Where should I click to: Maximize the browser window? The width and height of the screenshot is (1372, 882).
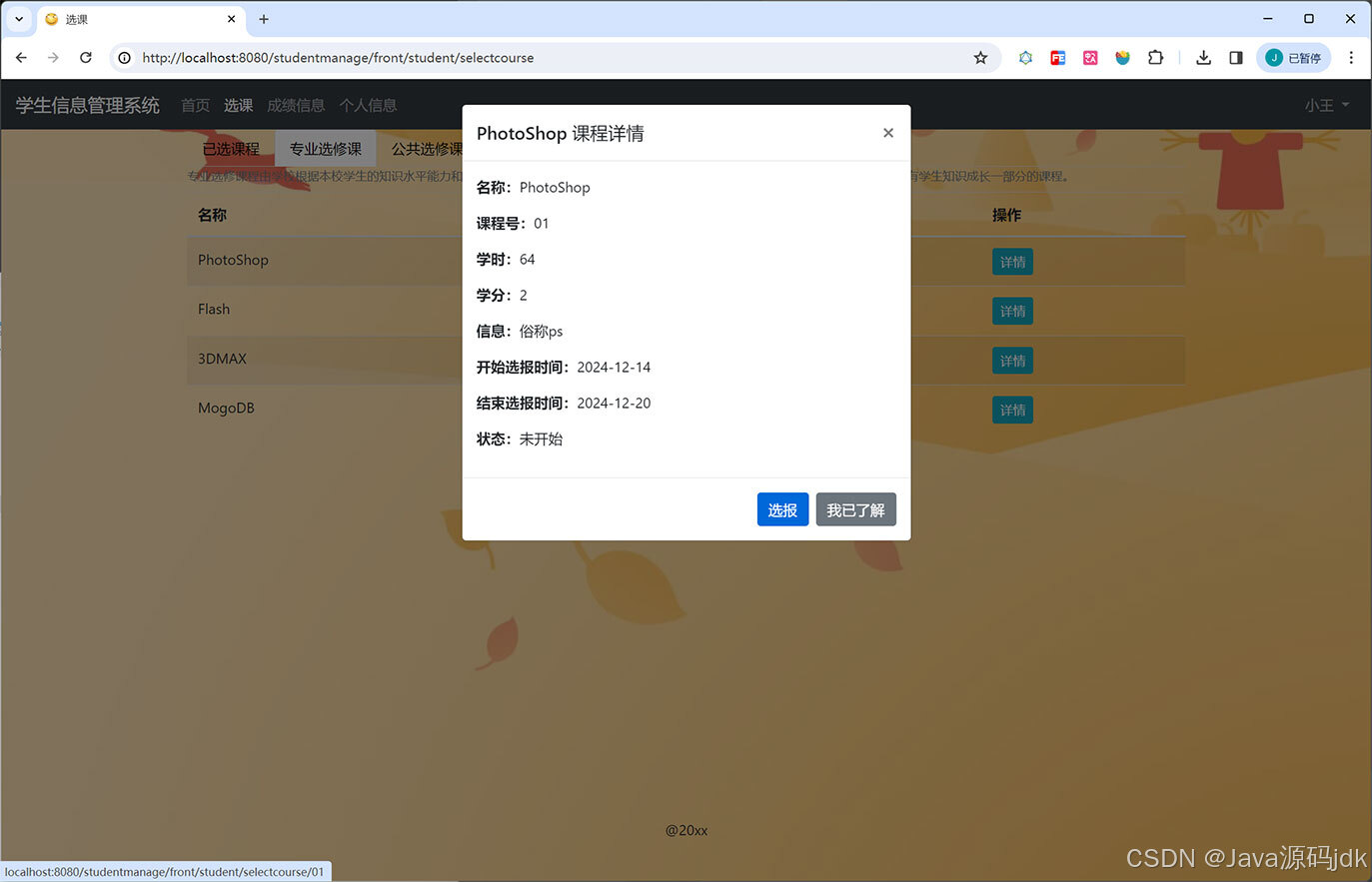(x=1308, y=19)
